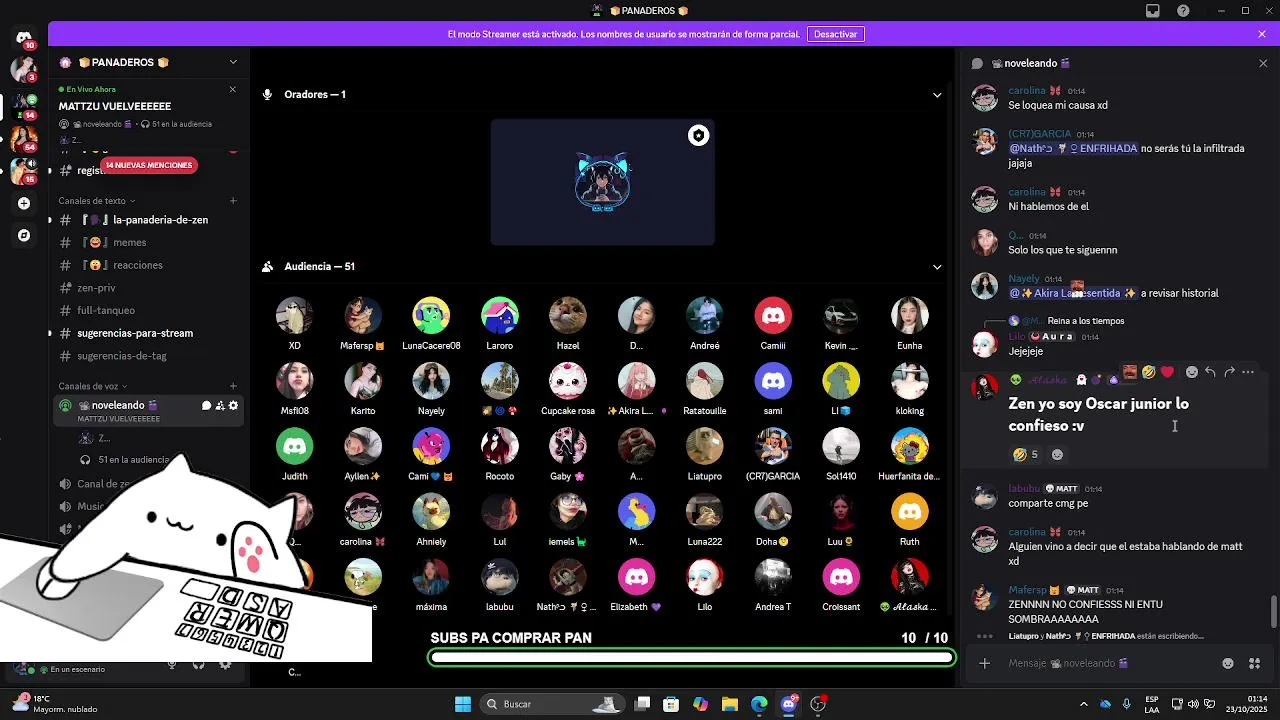This screenshot has height=720, width=1280.
Task: Toggle the joy reaction with count 5
Action: [x=1025, y=454]
